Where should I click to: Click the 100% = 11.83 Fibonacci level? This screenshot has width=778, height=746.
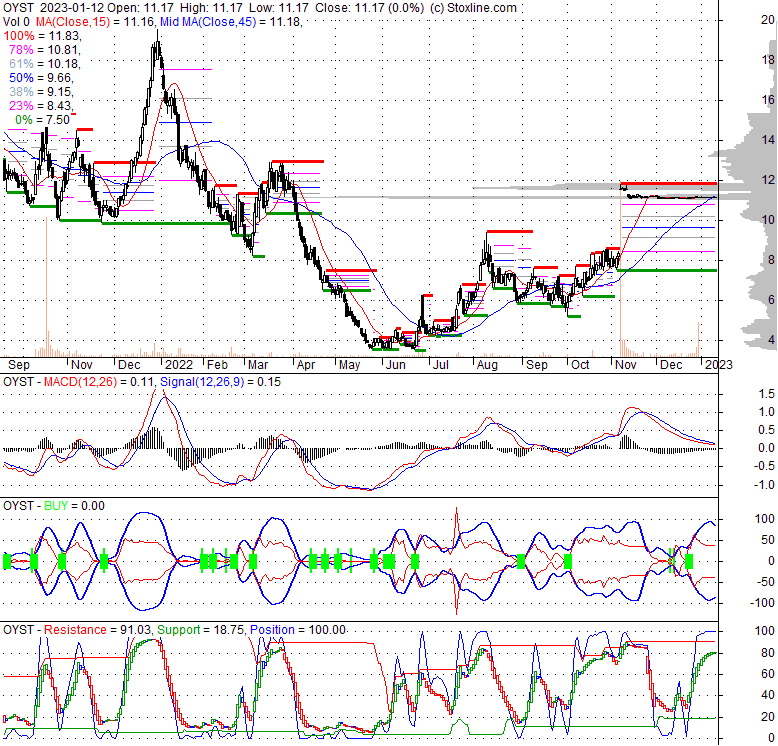tap(41, 36)
